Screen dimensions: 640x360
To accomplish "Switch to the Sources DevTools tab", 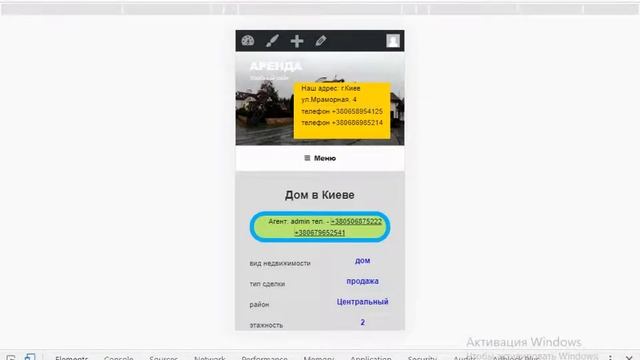I will pyautogui.click(x=163, y=358).
